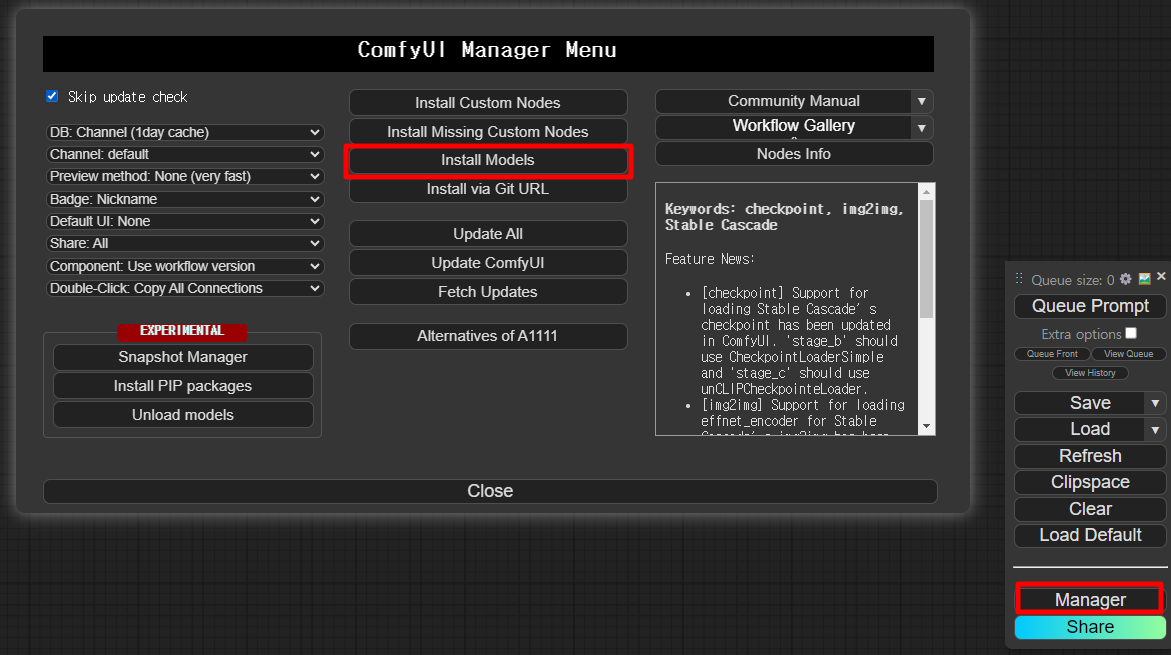Click the Load workflow button

coord(1079,429)
